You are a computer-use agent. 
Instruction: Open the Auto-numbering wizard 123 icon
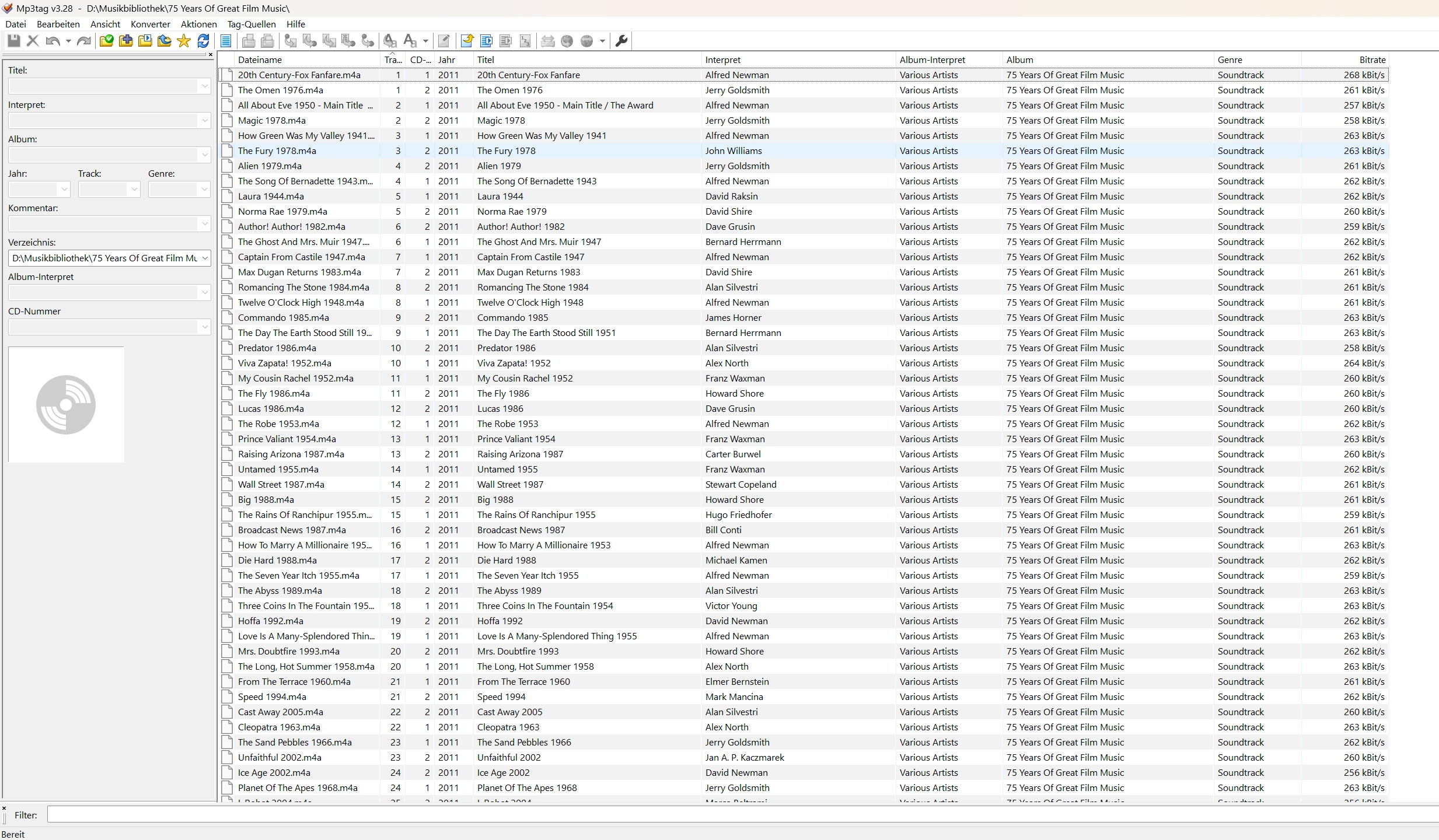coord(525,41)
